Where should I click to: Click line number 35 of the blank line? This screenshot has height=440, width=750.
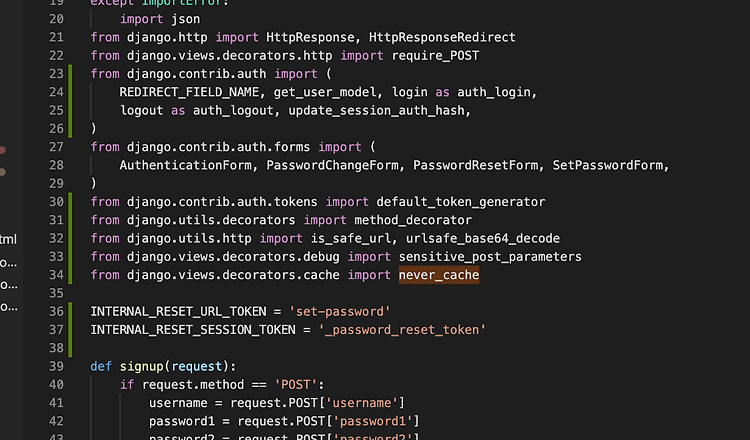[56, 293]
